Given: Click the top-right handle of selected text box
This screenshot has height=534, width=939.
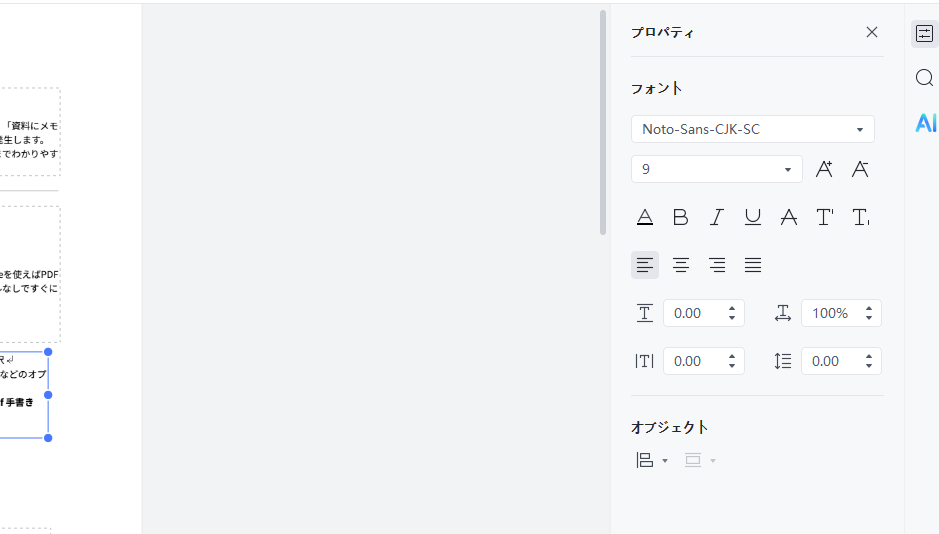Looking at the screenshot, I should (x=49, y=352).
